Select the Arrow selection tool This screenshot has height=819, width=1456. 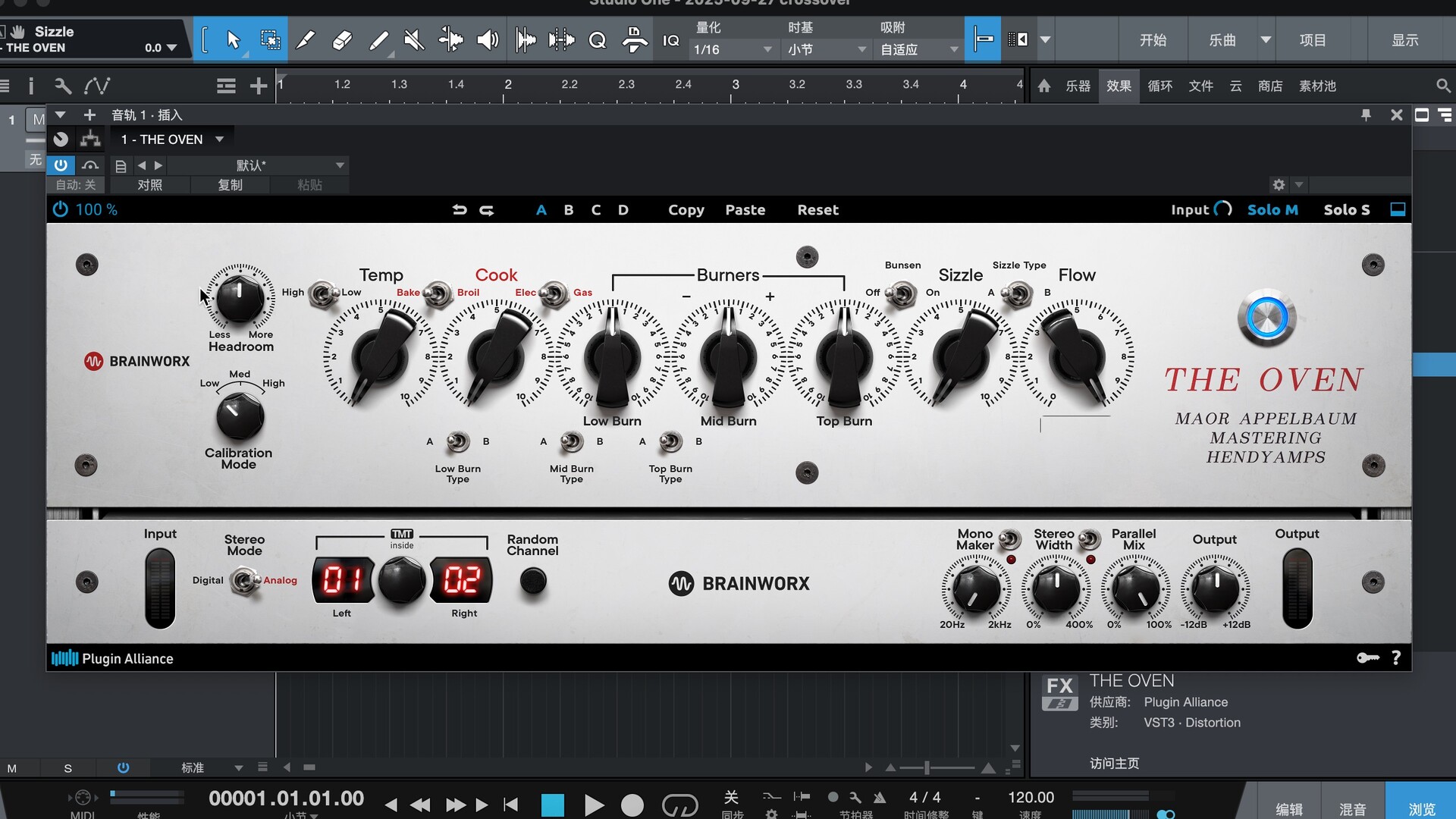(x=233, y=40)
